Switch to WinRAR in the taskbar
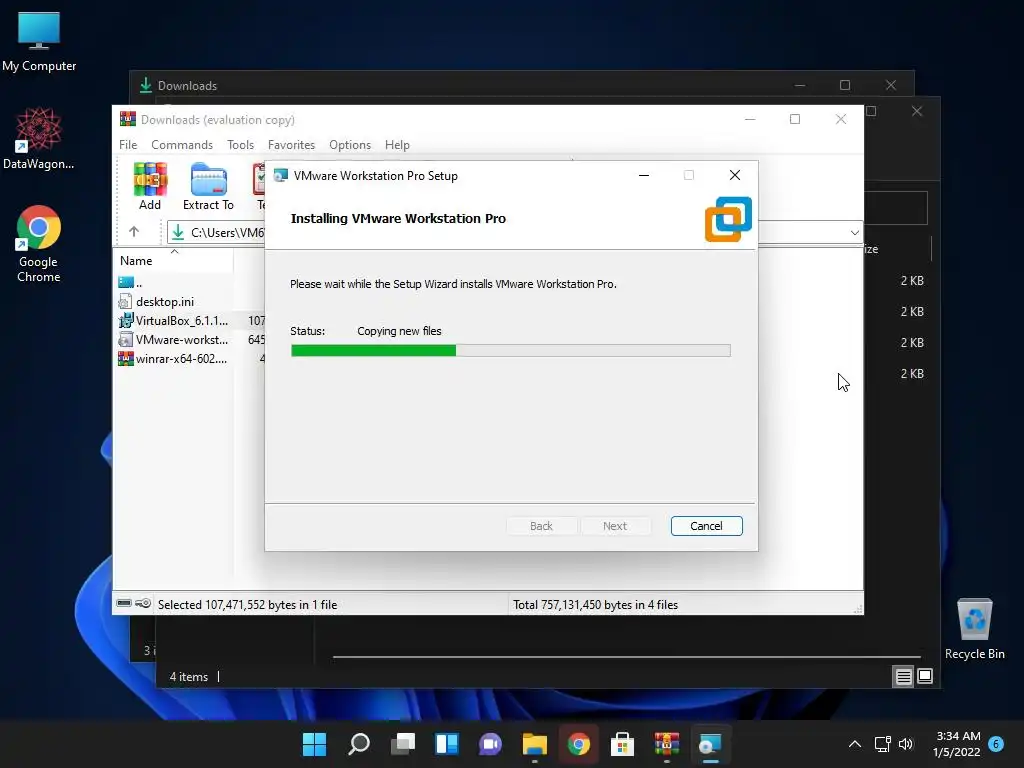Screen dimensions: 1024x768 [667, 744]
